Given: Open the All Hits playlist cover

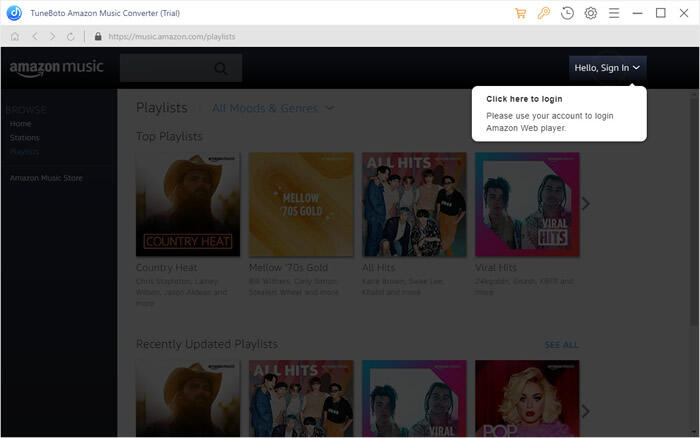Looking at the screenshot, I should click(x=414, y=204).
